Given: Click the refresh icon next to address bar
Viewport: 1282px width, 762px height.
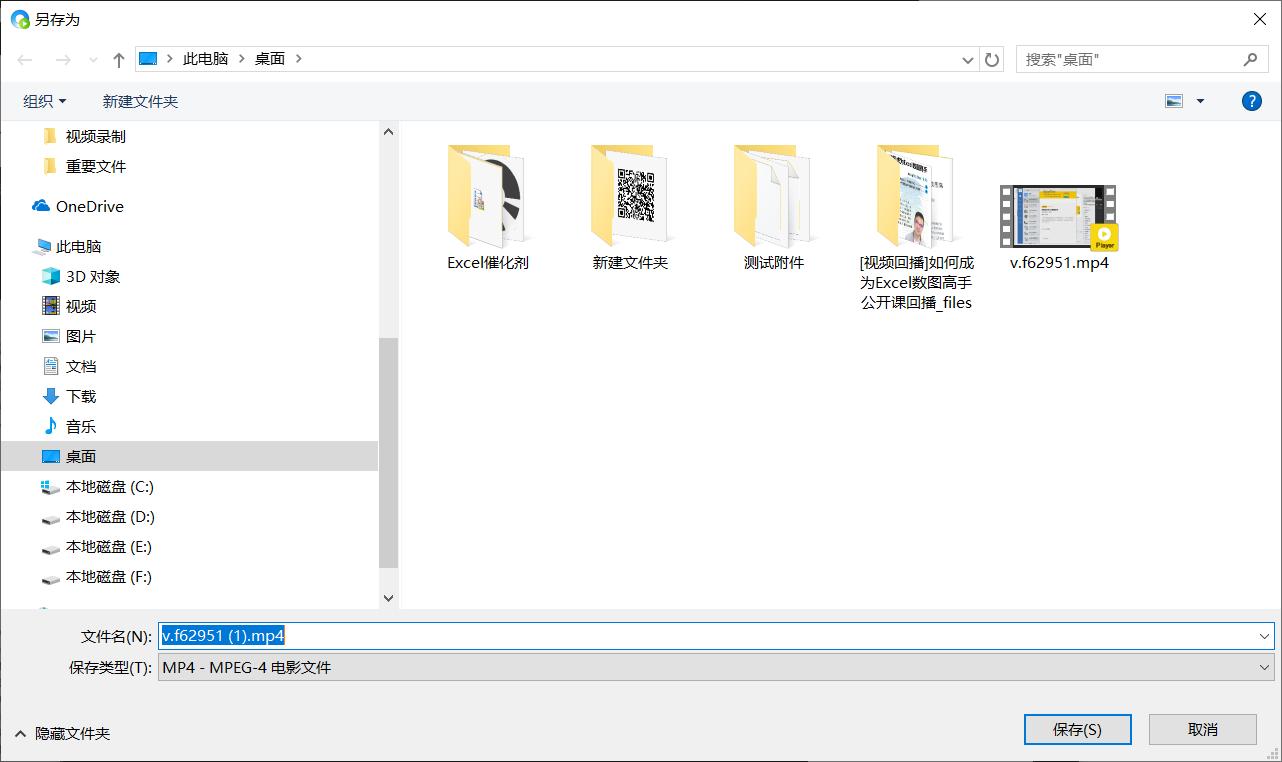Looking at the screenshot, I should tap(991, 59).
